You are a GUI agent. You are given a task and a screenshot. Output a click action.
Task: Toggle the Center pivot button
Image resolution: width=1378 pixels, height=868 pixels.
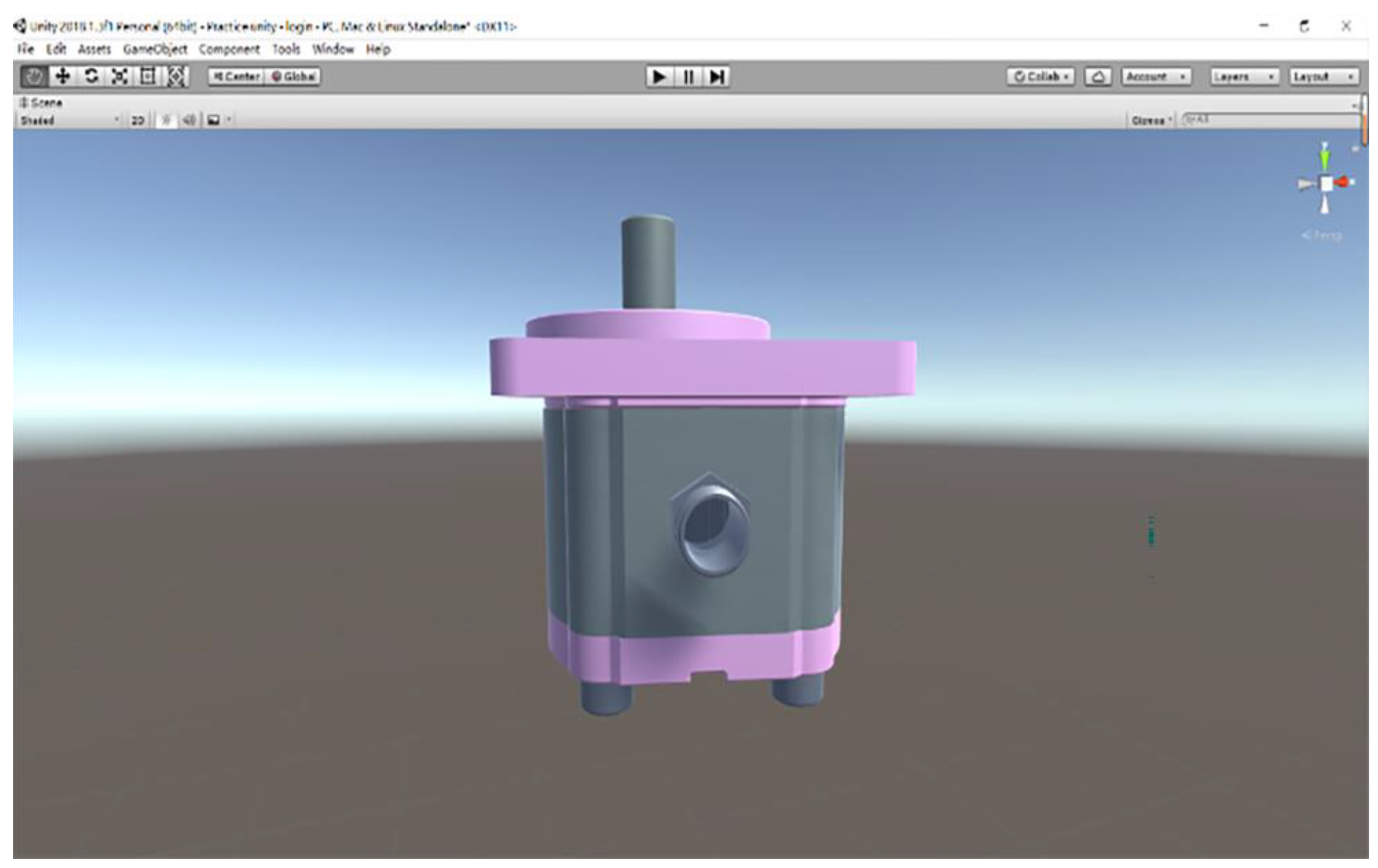click(236, 76)
